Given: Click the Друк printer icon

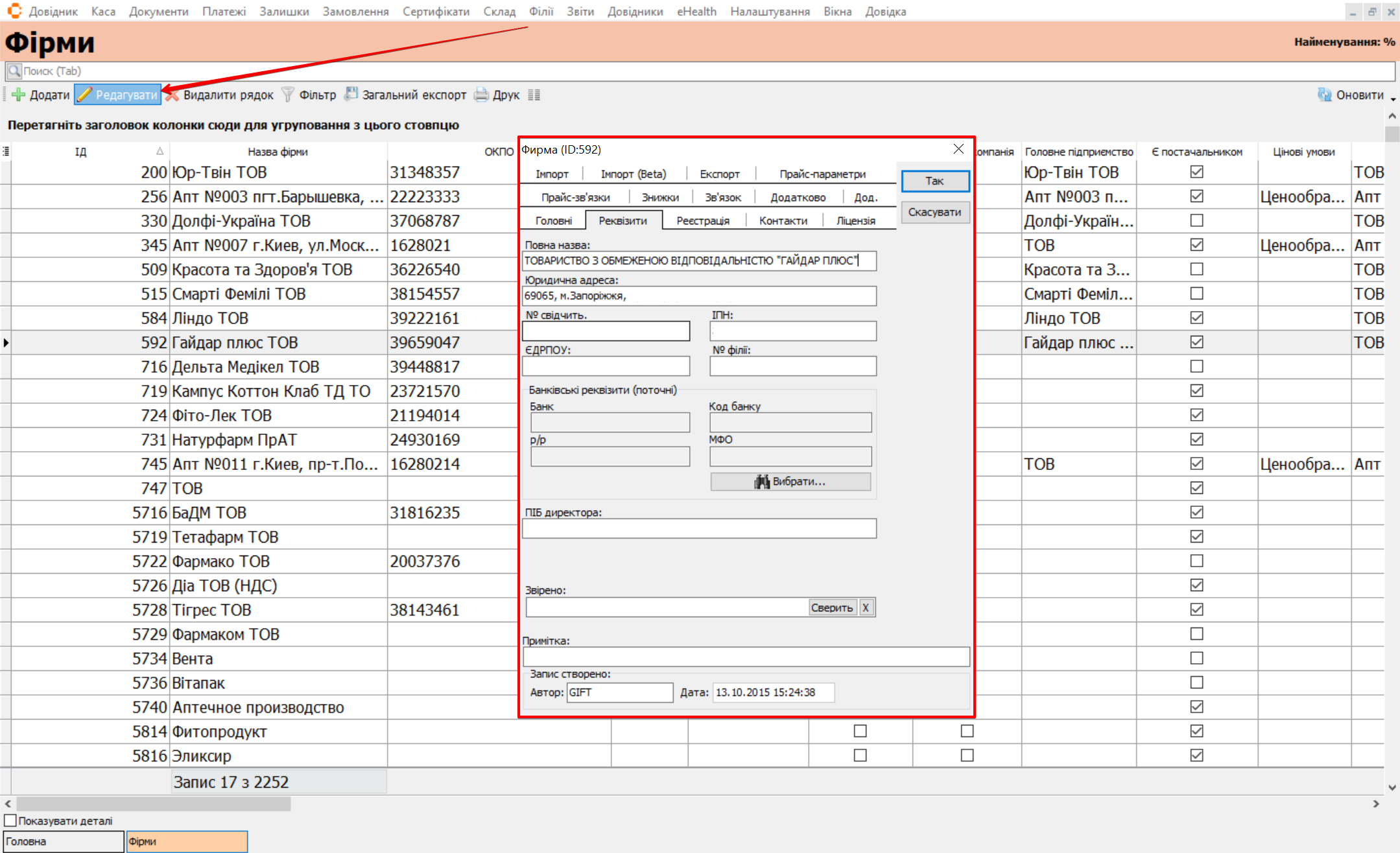Looking at the screenshot, I should 481,95.
